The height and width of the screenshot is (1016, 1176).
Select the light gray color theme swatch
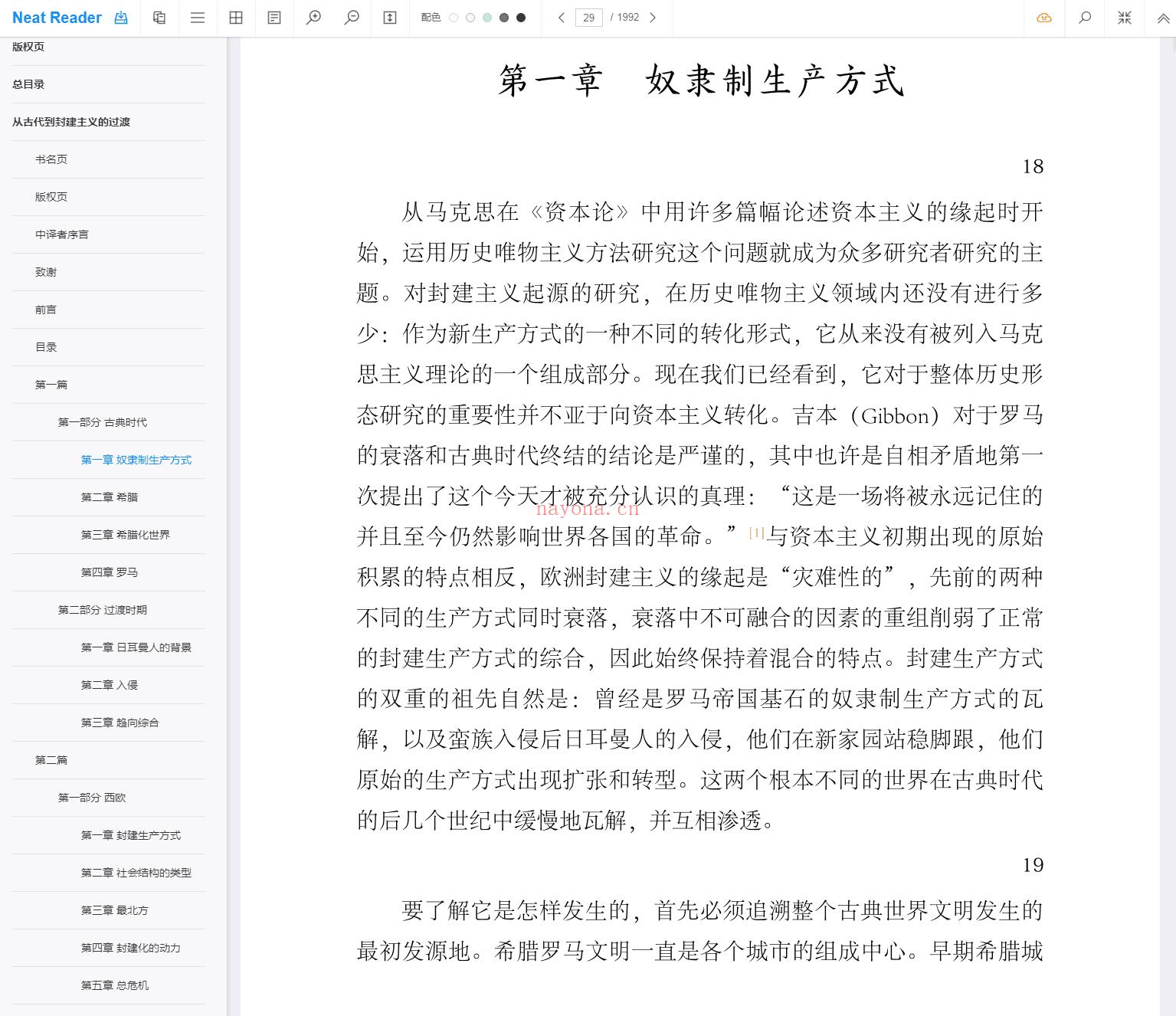[x=470, y=18]
